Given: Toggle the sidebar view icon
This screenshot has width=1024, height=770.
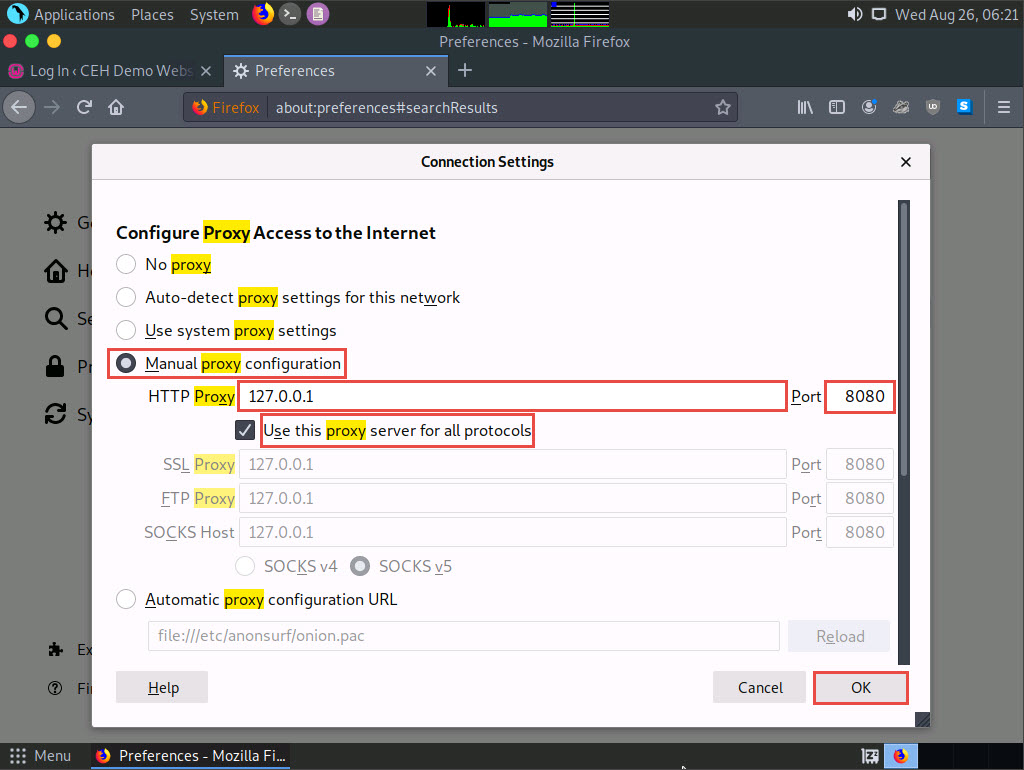Looking at the screenshot, I should (837, 107).
